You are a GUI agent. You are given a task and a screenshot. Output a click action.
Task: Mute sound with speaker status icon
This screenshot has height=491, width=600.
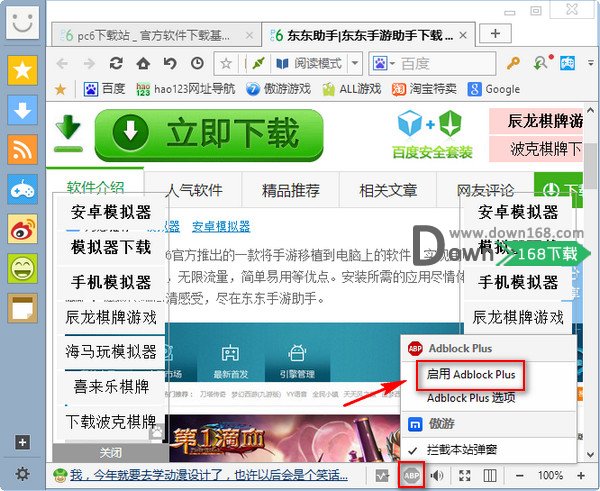tap(437, 476)
